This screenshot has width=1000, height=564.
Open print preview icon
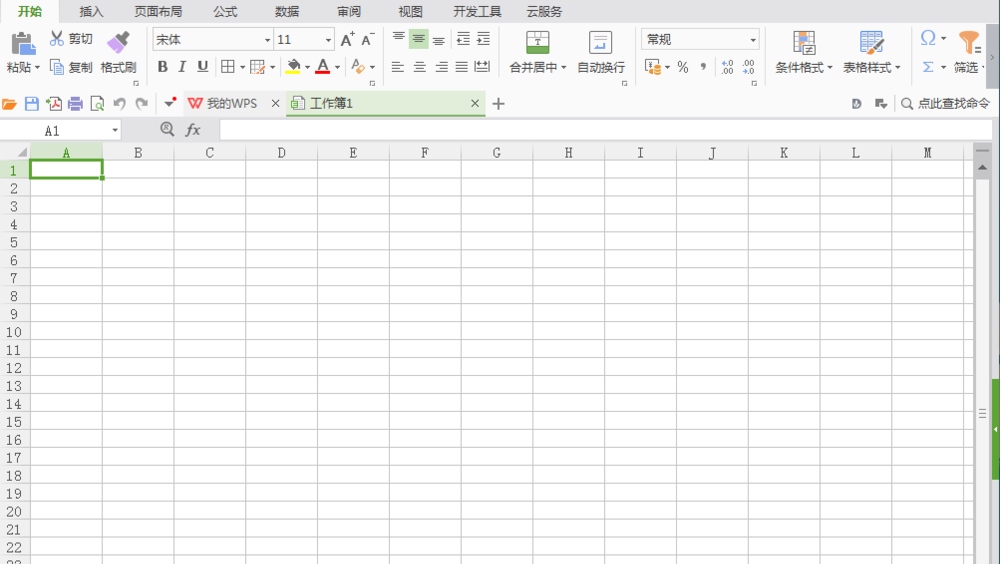point(97,103)
